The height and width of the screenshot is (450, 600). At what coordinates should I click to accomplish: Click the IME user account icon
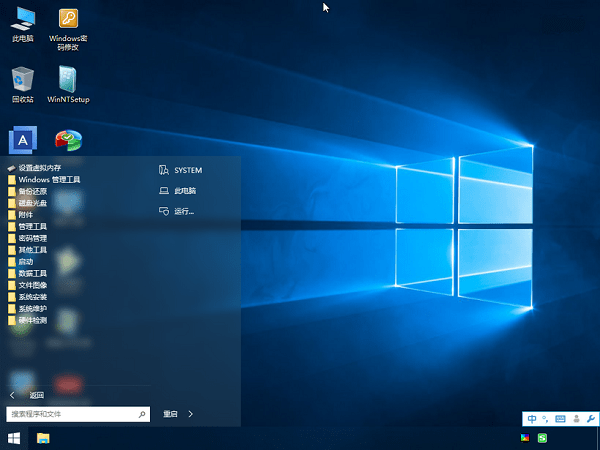pos(576,419)
